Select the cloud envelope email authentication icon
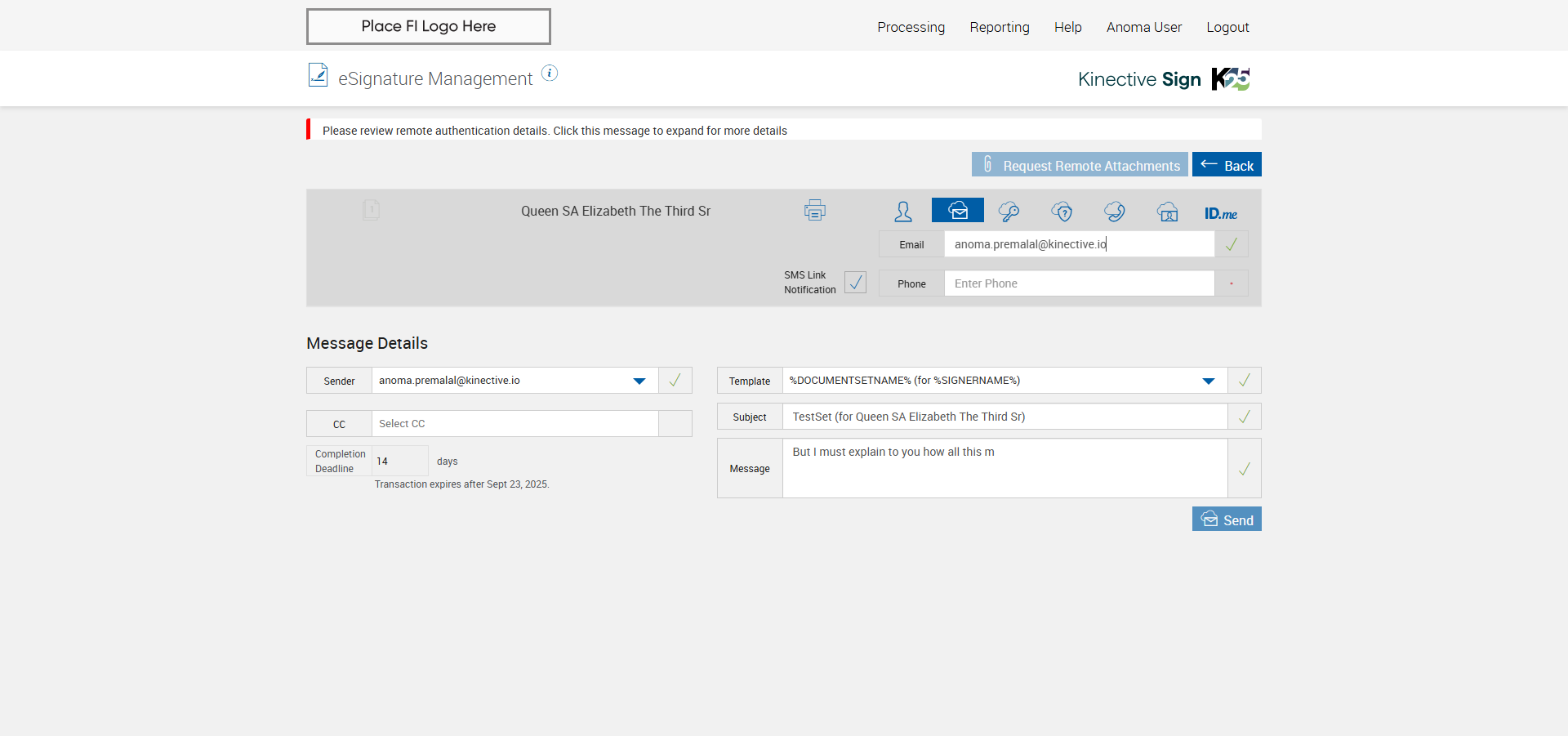The width and height of the screenshot is (1568, 736). 957,211
